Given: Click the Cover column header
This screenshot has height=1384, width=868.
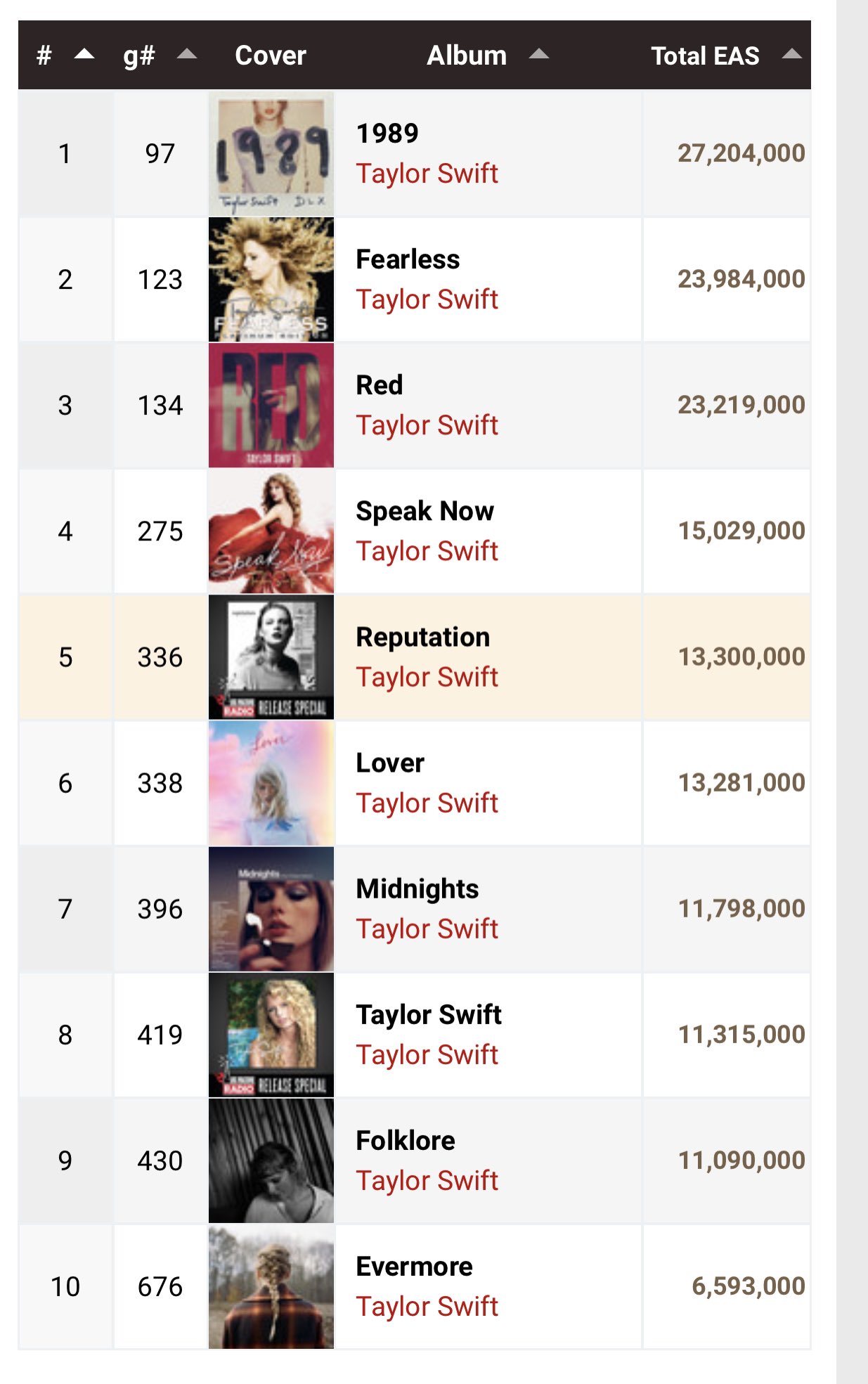Looking at the screenshot, I should 271,56.
